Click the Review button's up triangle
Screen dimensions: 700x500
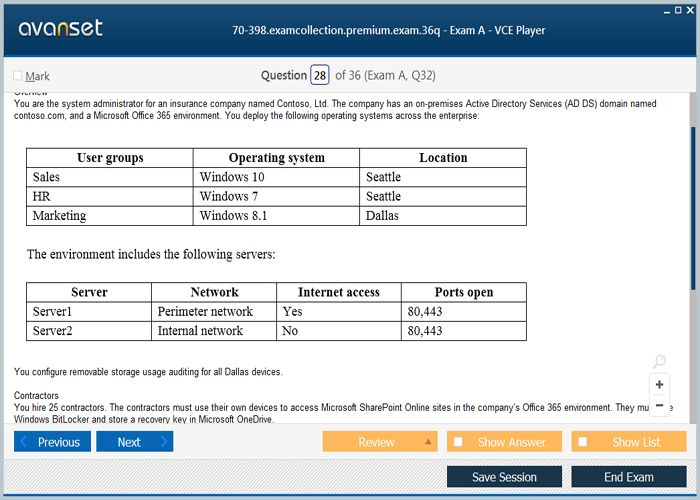pyautogui.click(x=428, y=442)
